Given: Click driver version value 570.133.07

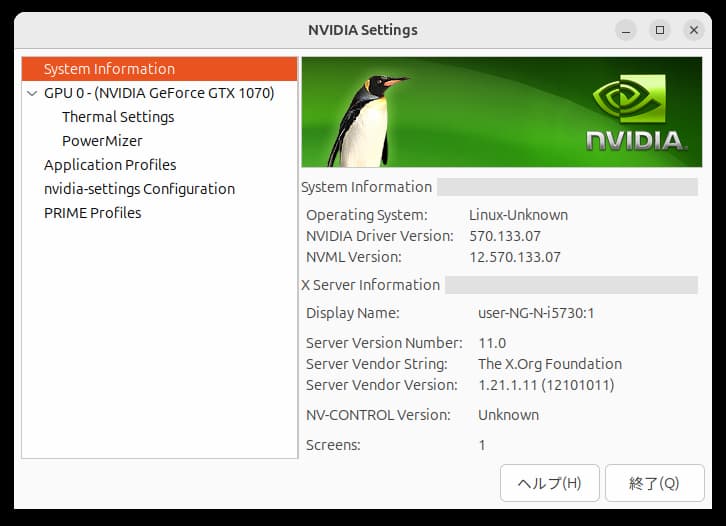Looking at the screenshot, I should (x=505, y=236).
